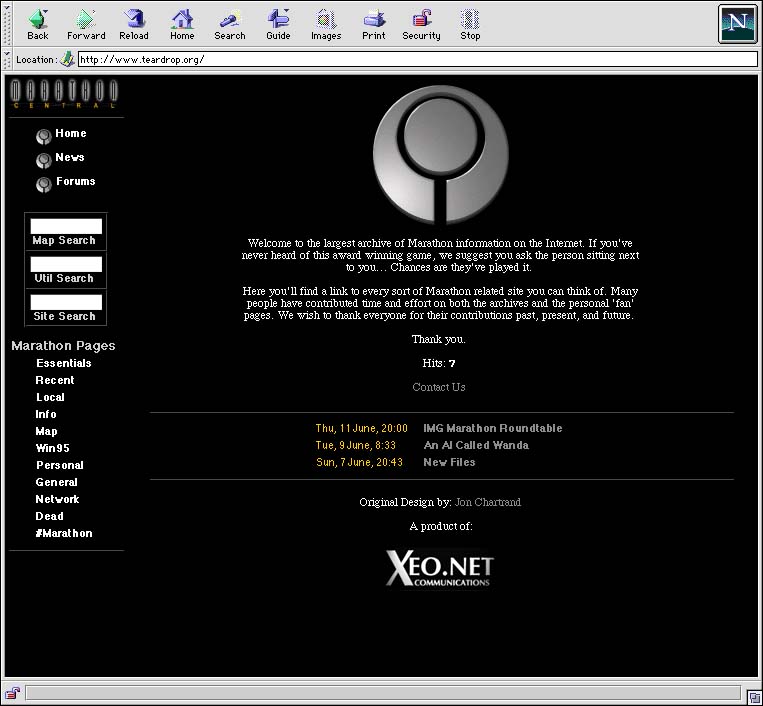The width and height of the screenshot is (763, 706).
Task: Click the Netscape N logo
Action: pos(737,23)
